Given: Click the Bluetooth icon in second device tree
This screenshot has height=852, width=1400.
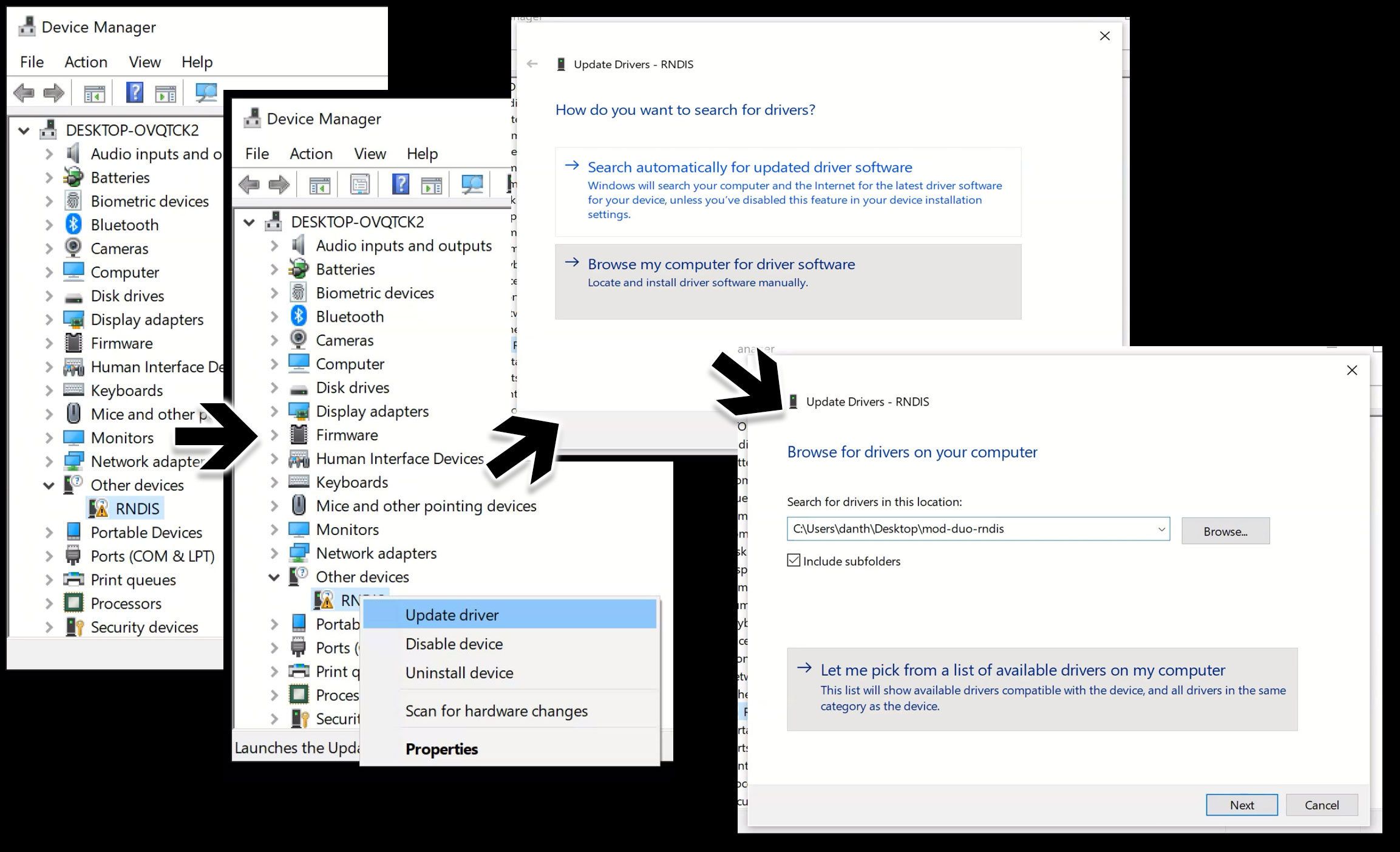Looking at the screenshot, I should coord(299,316).
